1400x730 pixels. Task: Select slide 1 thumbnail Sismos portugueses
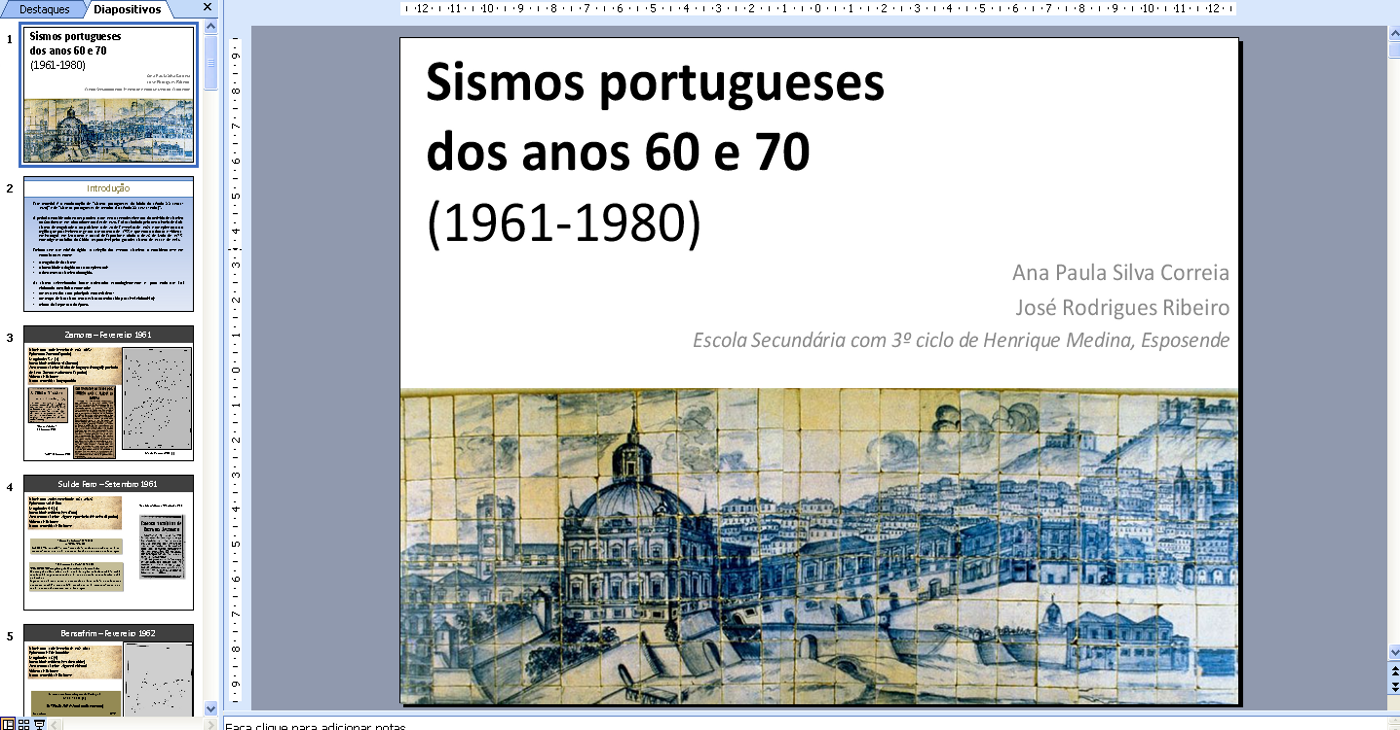point(109,95)
